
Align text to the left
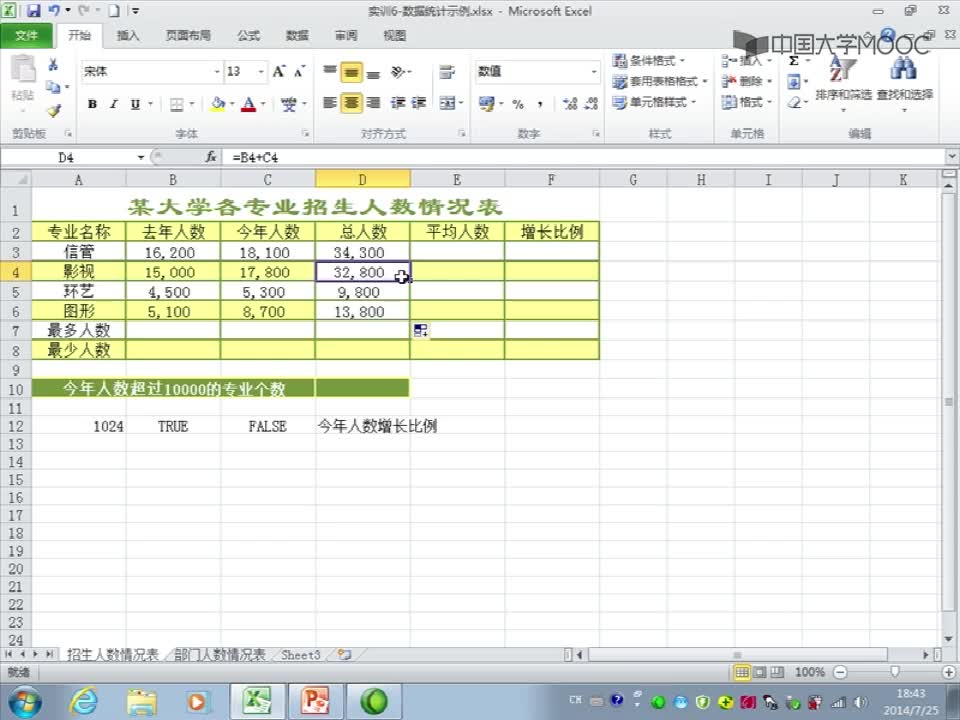point(330,103)
